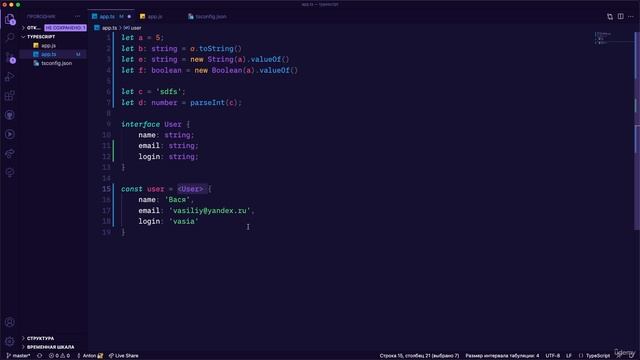Viewport: 640px width, 360px height.
Task: Click the Synchronize Changes icon in status bar
Action: 40,356
